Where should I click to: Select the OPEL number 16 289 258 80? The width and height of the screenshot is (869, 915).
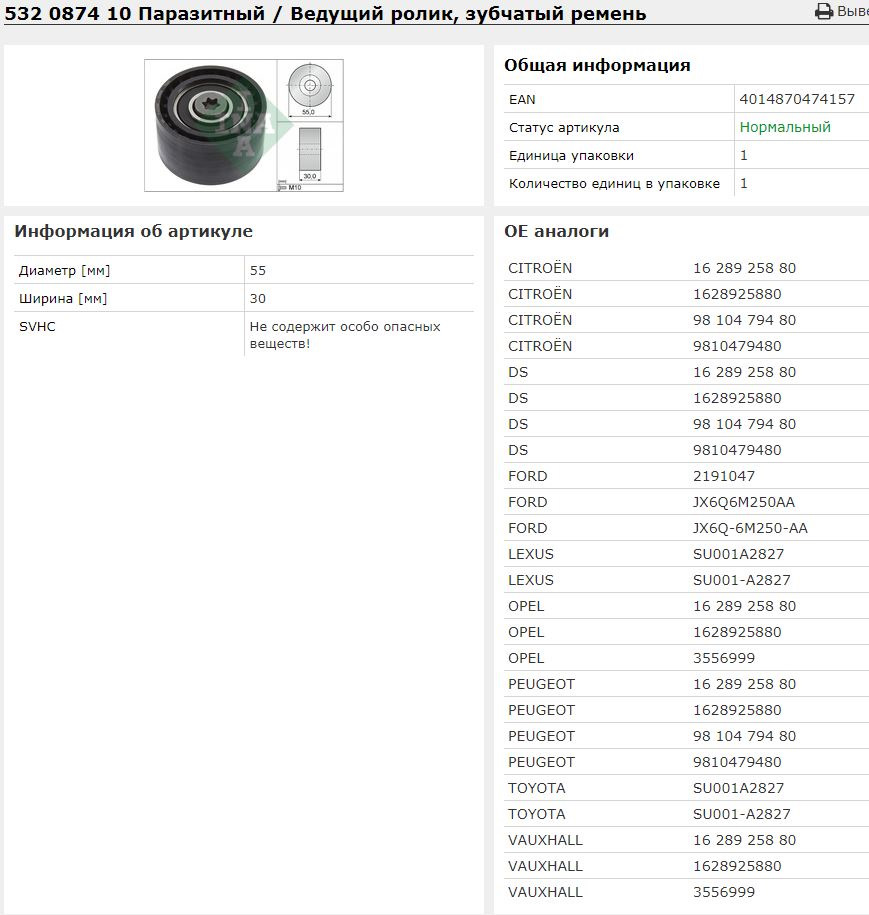pyautogui.click(x=744, y=606)
